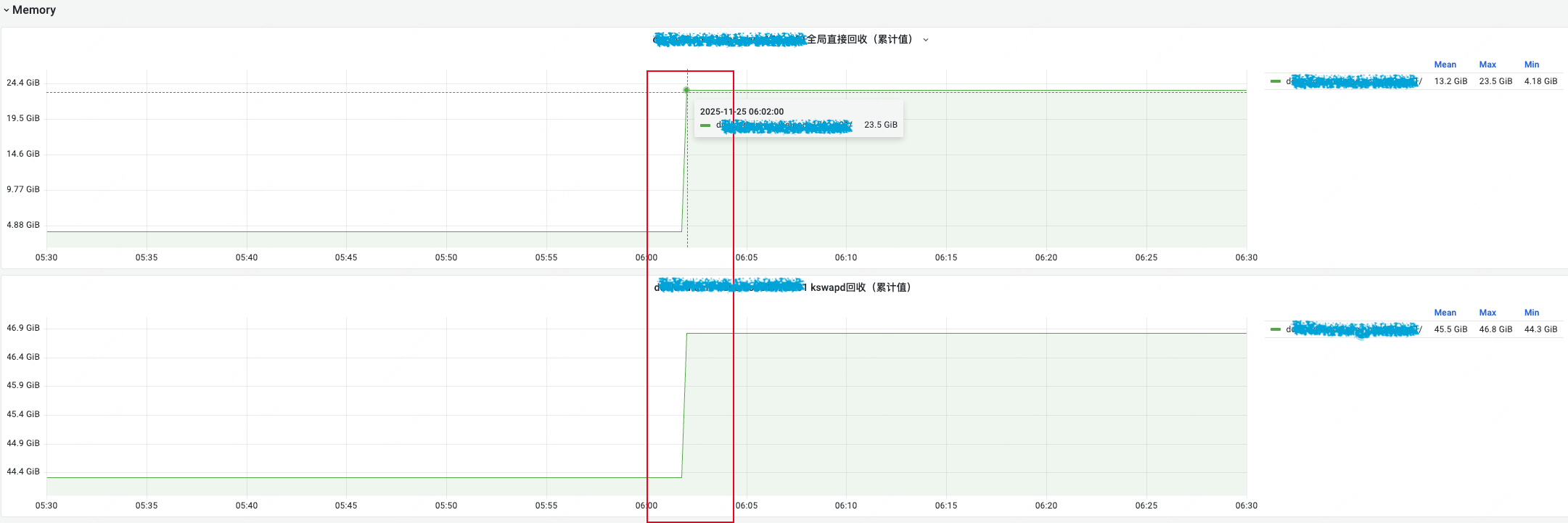1568x523 pixels.
Task: Click the 46.8 GiB Max value in kswapd legend
Action: point(1495,329)
